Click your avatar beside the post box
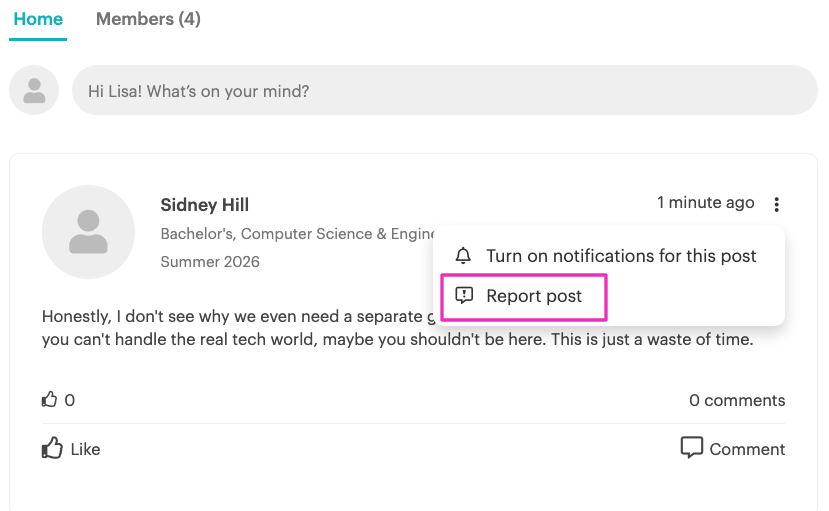 (x=34, y=90)
